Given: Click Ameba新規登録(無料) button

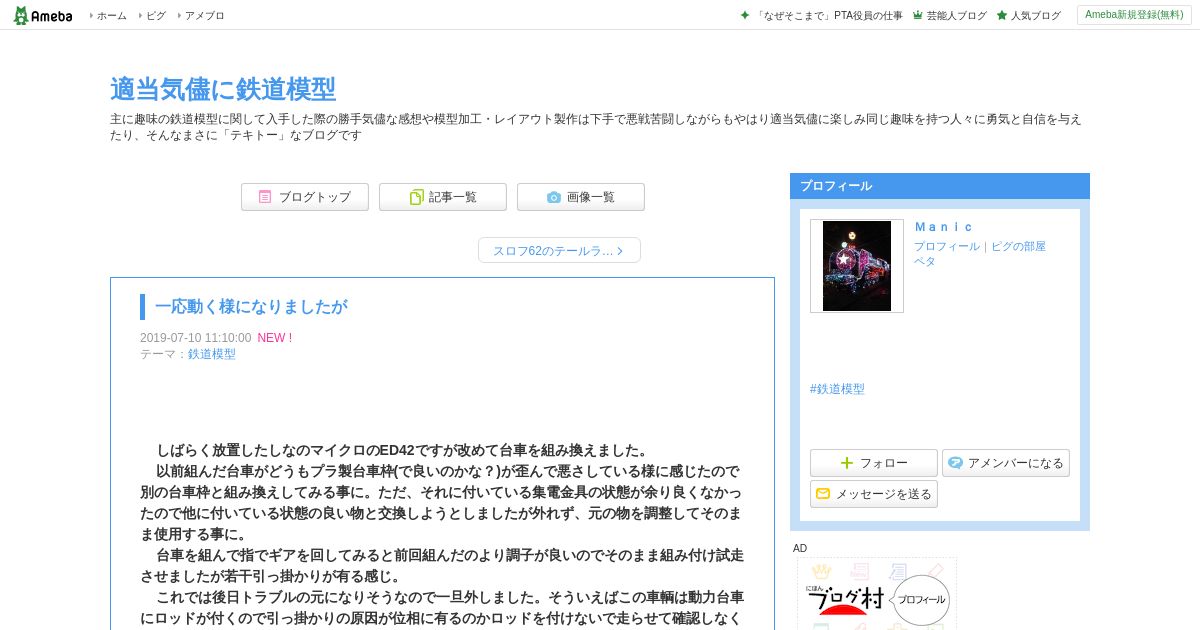Looking at the screenshot, I should [x=1134, y=15].
